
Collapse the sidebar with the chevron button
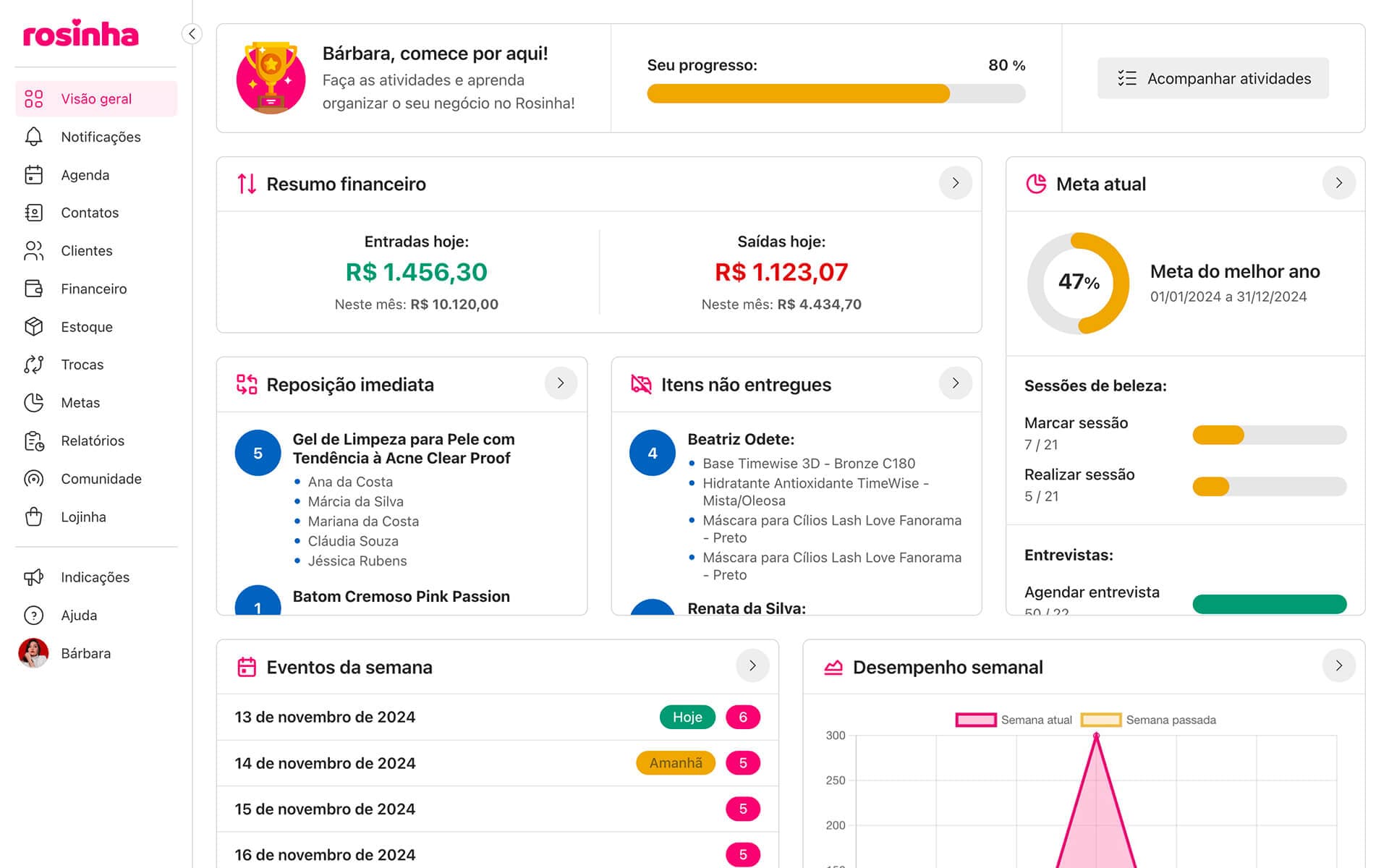click(192, 34)
